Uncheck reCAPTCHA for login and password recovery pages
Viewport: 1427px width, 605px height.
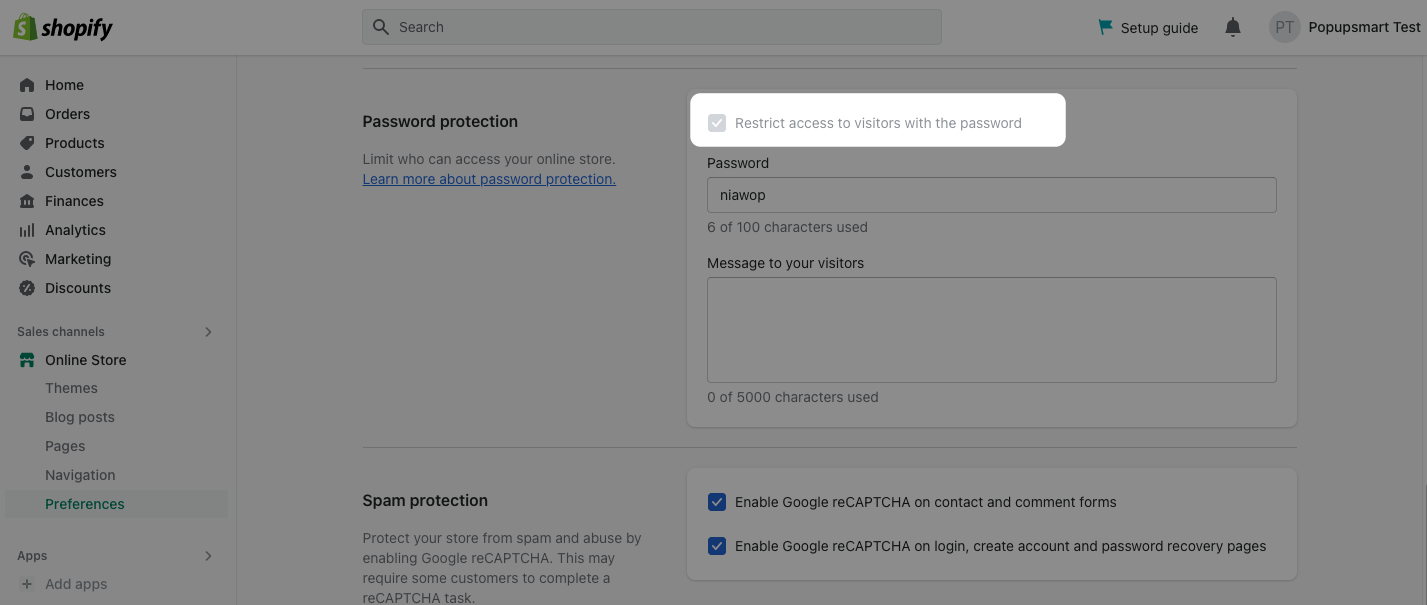717,546
